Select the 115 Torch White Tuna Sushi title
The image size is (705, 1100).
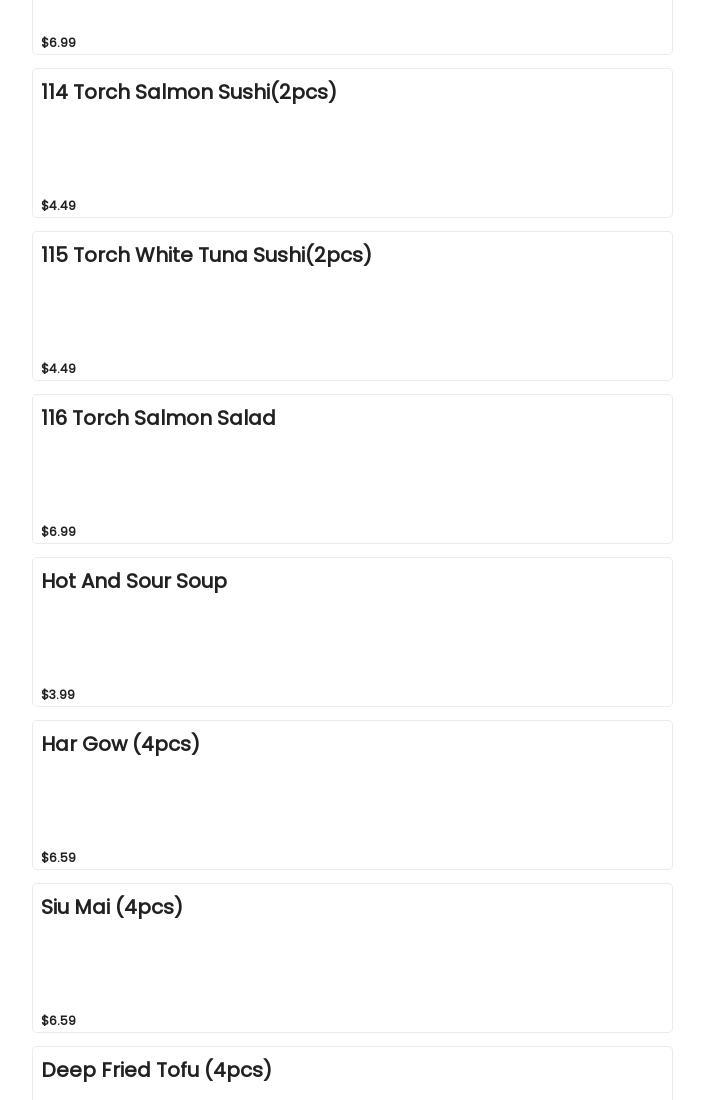pyautogui.click(x=206, y=255)
